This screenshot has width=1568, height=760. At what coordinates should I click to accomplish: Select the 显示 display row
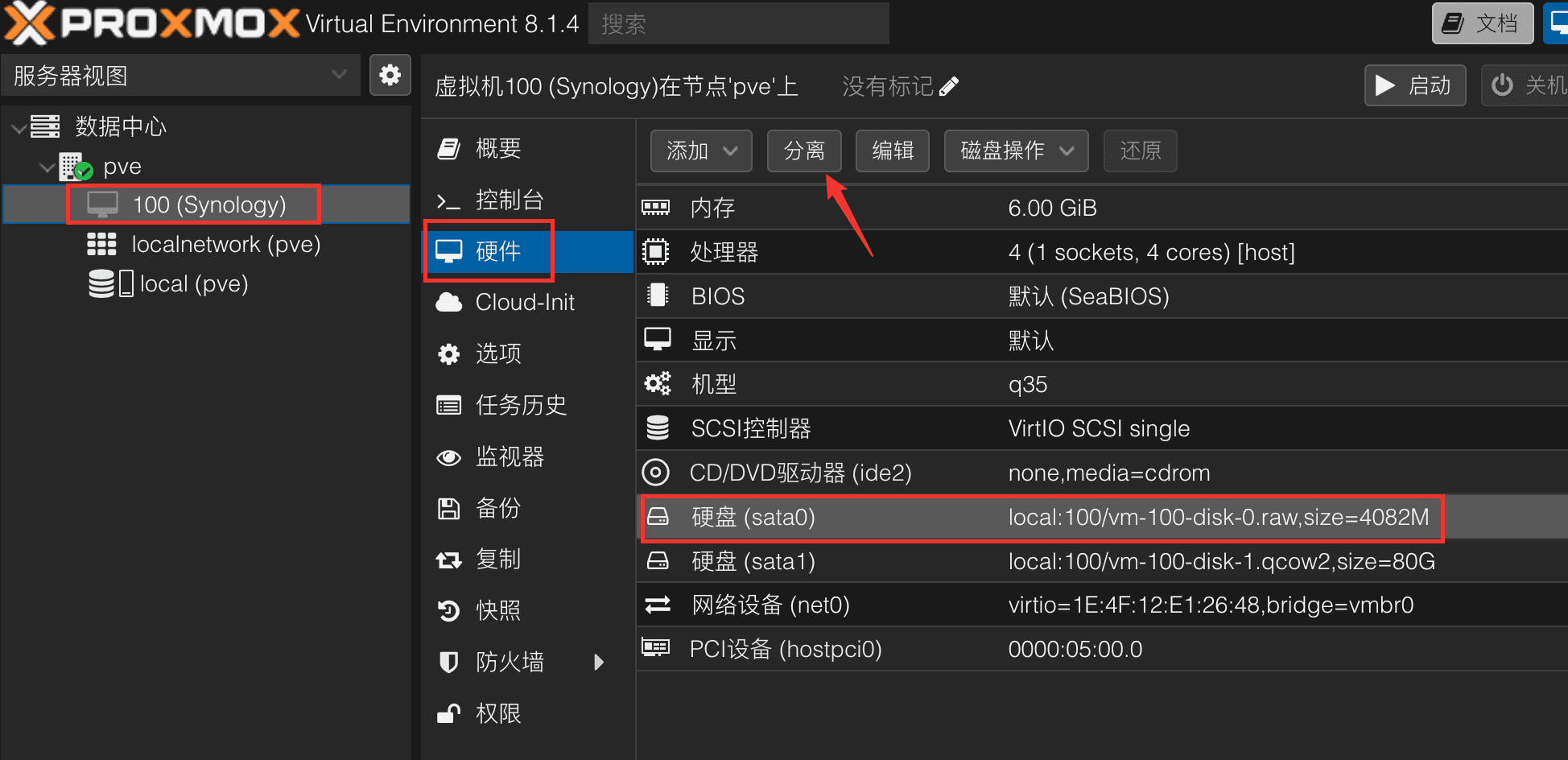tap(1103, 340)
